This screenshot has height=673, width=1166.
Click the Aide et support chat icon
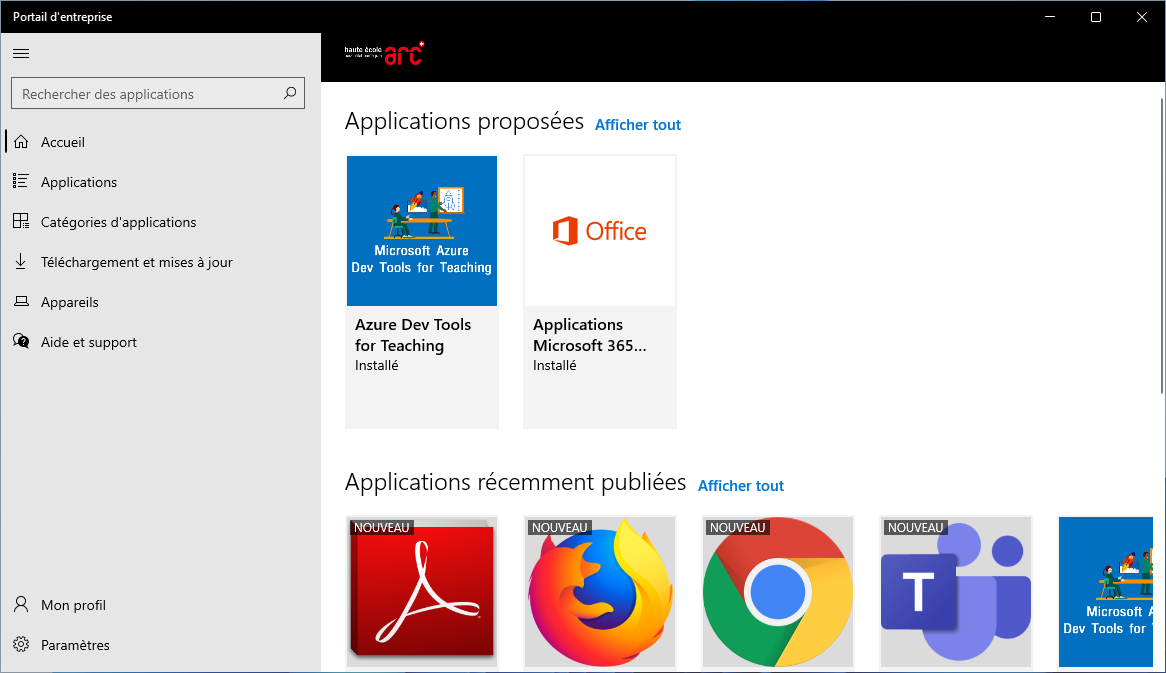point(21,342)
